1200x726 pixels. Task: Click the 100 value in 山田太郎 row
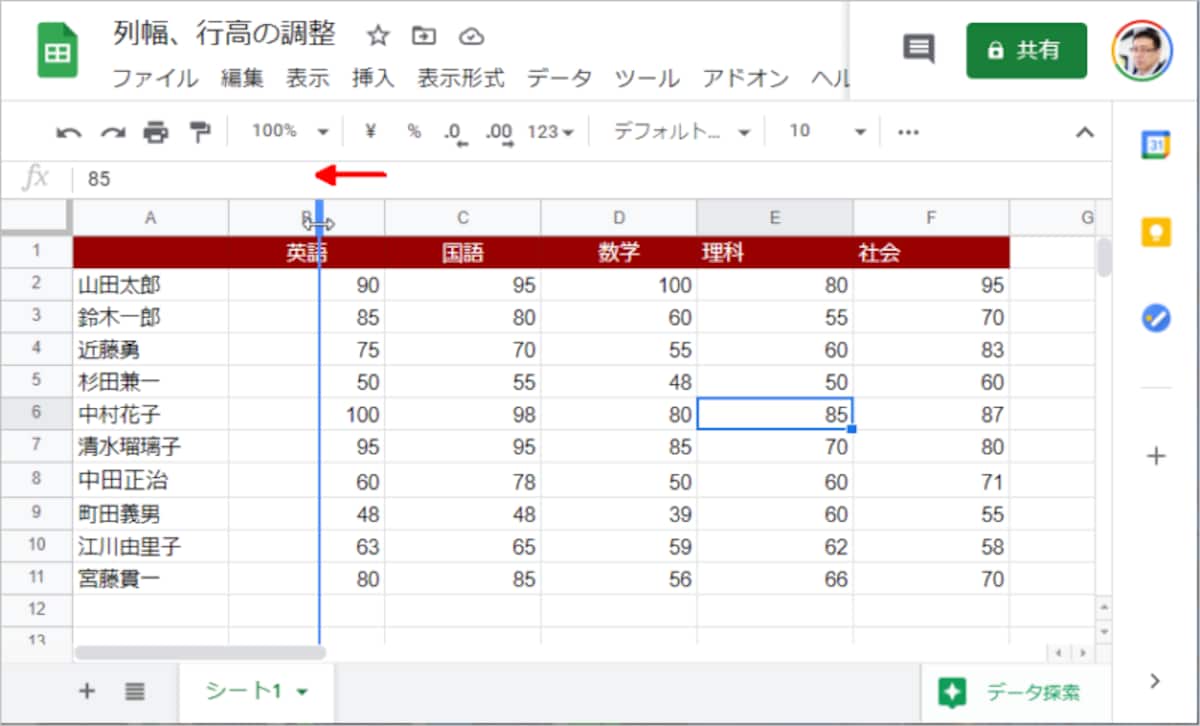coord(619,285)
